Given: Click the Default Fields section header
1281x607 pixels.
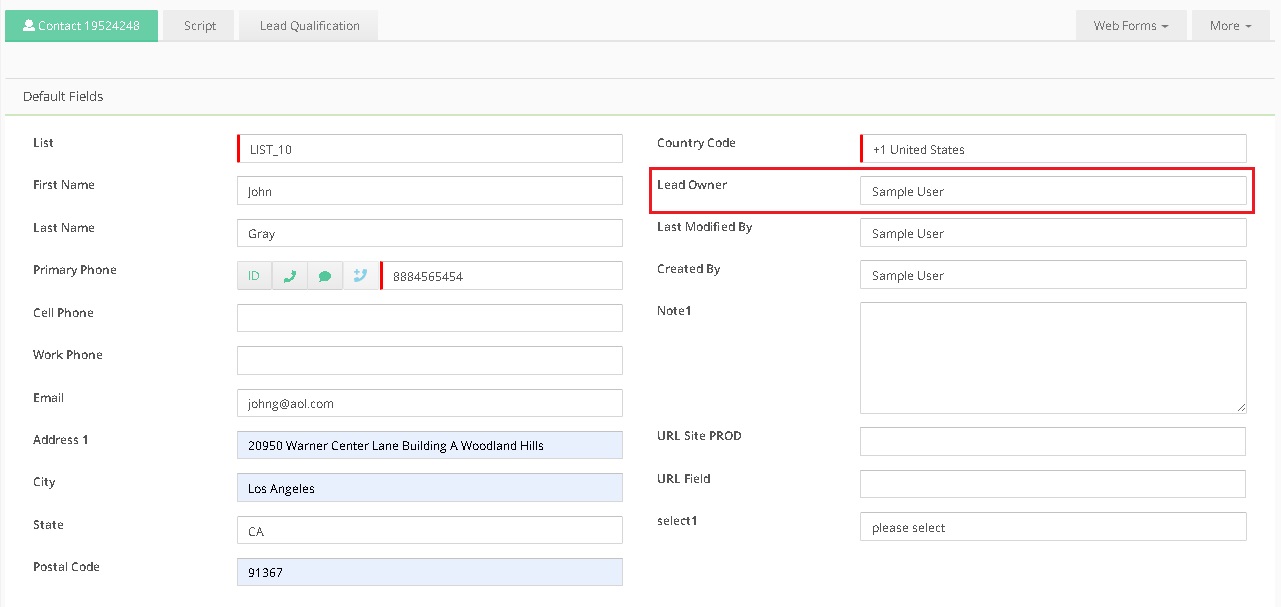Looking at the screenshot, I should click(63, 97).
